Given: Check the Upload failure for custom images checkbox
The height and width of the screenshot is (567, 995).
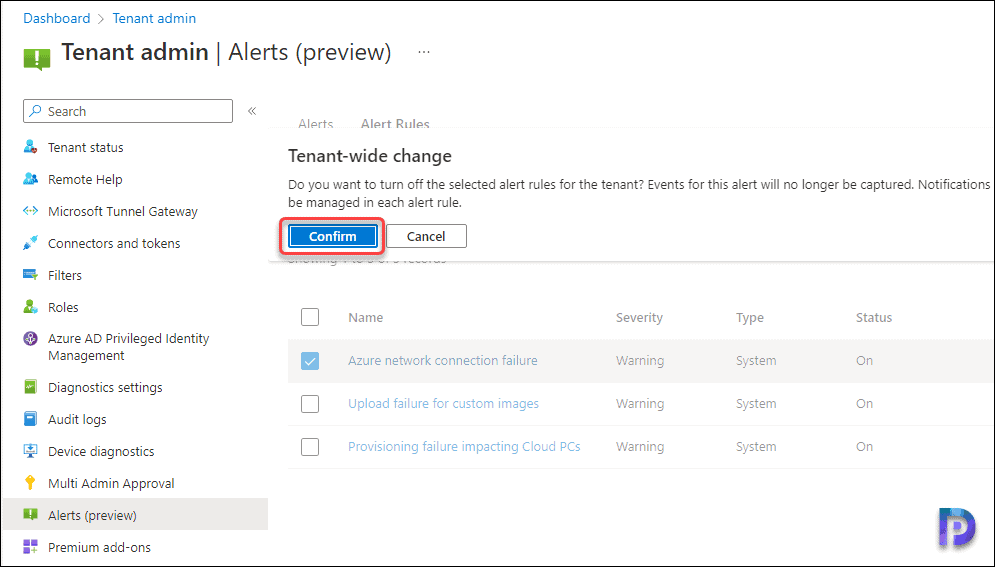Looking at the screenshot, I should point(310,404).
